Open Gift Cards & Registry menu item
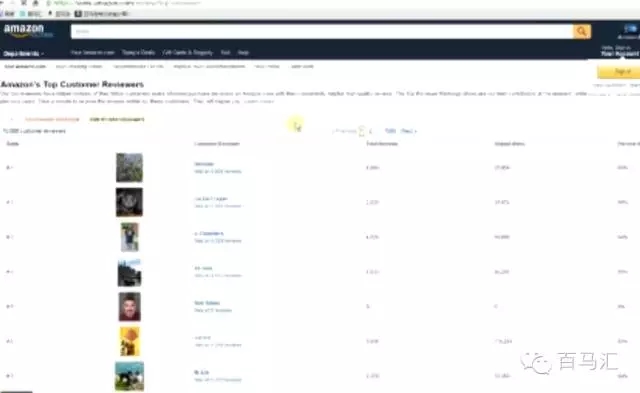The image size is (640, 393). (188, 53)
